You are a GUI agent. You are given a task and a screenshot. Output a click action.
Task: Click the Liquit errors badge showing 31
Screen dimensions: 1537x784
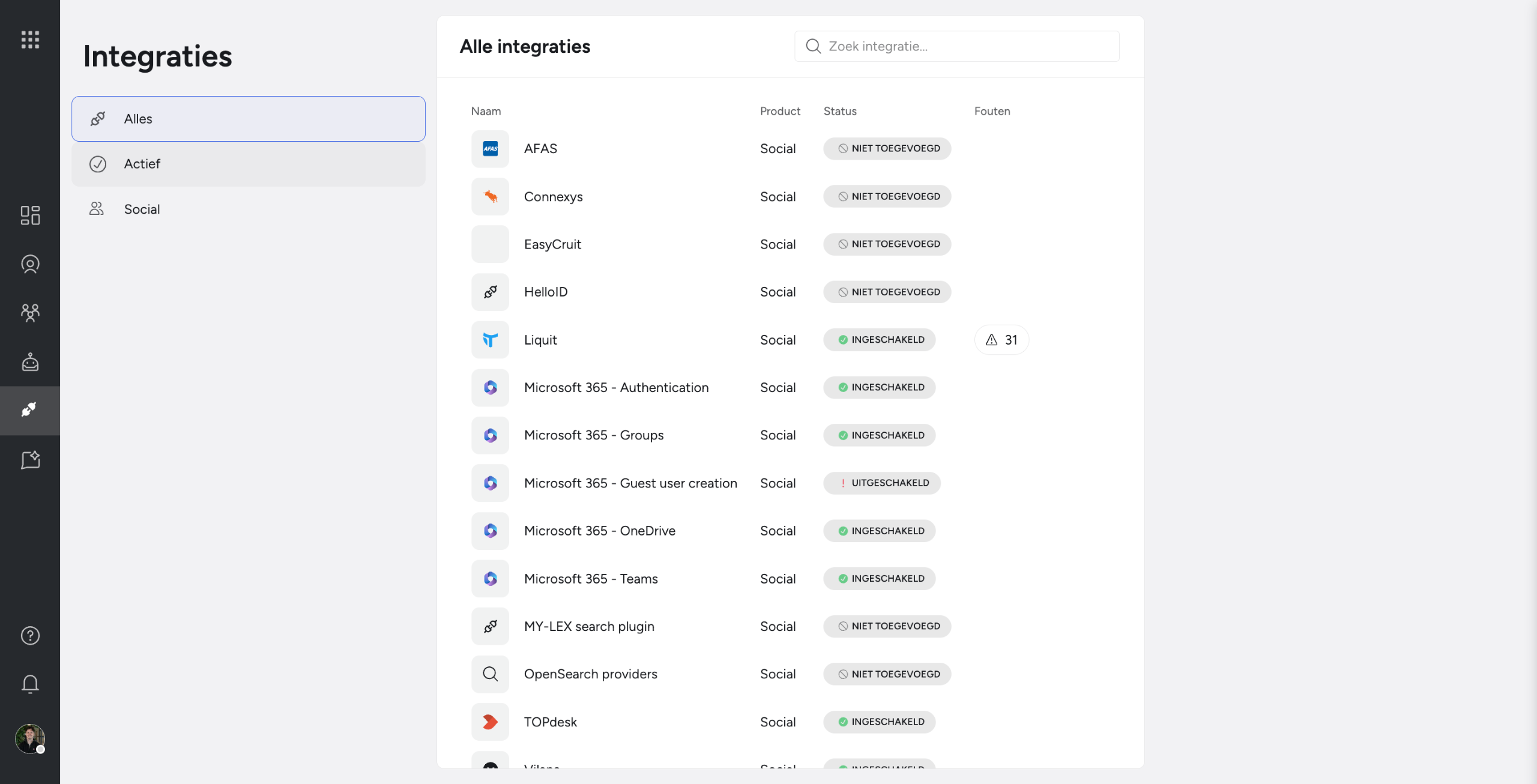pyautogui.click(x=1001, y=340)
